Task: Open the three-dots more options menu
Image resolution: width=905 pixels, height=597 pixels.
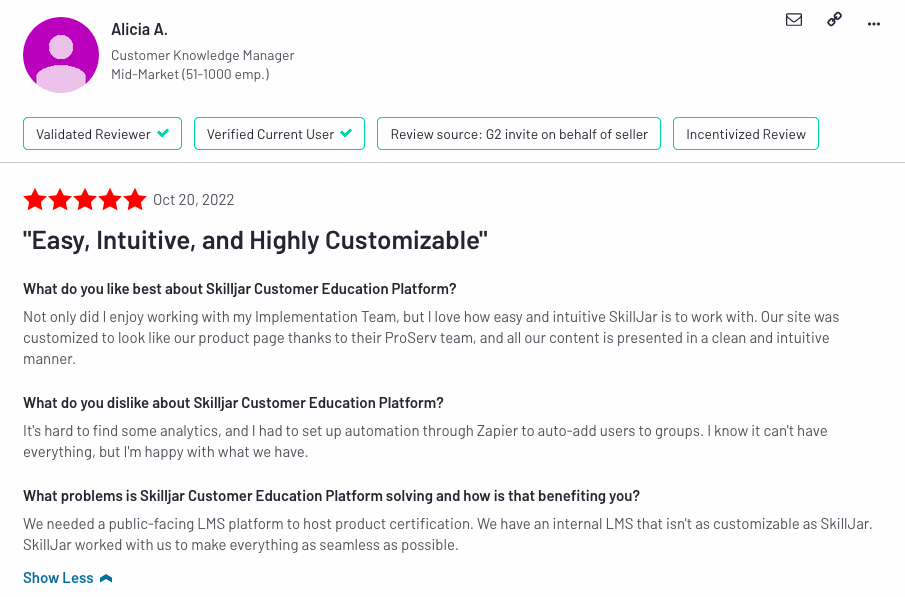Action: point(874,24)
